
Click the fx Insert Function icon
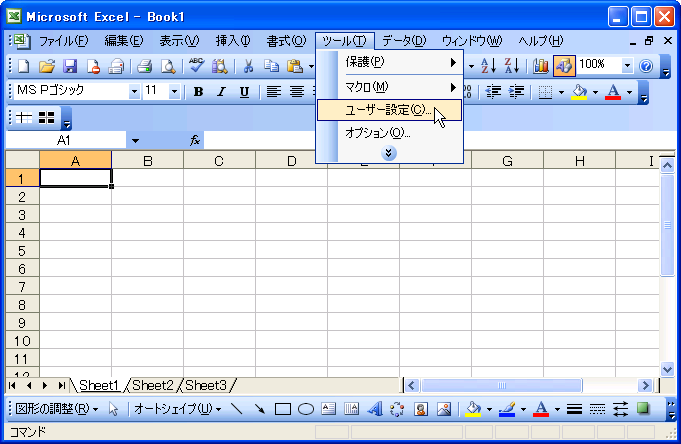(195, 140)
